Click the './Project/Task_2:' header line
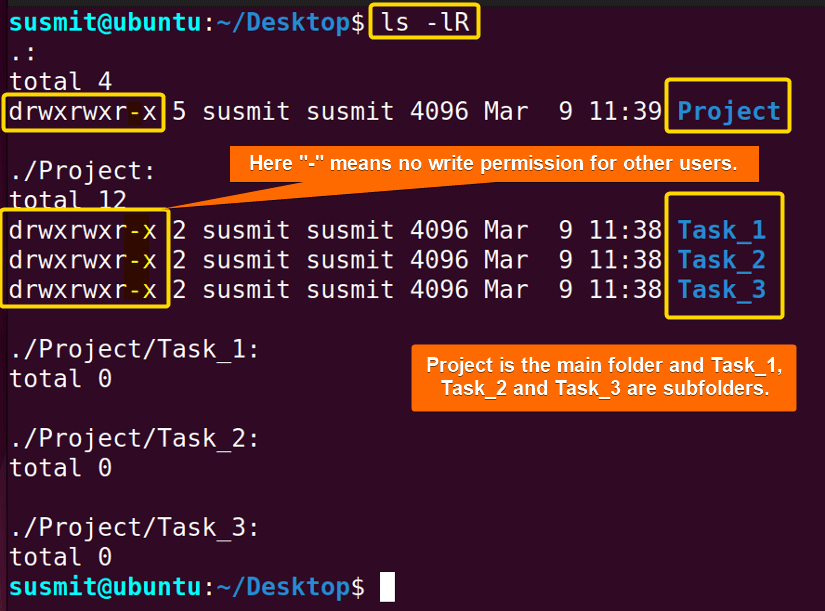Screen dimensions: 825x611 coord(134,438)
